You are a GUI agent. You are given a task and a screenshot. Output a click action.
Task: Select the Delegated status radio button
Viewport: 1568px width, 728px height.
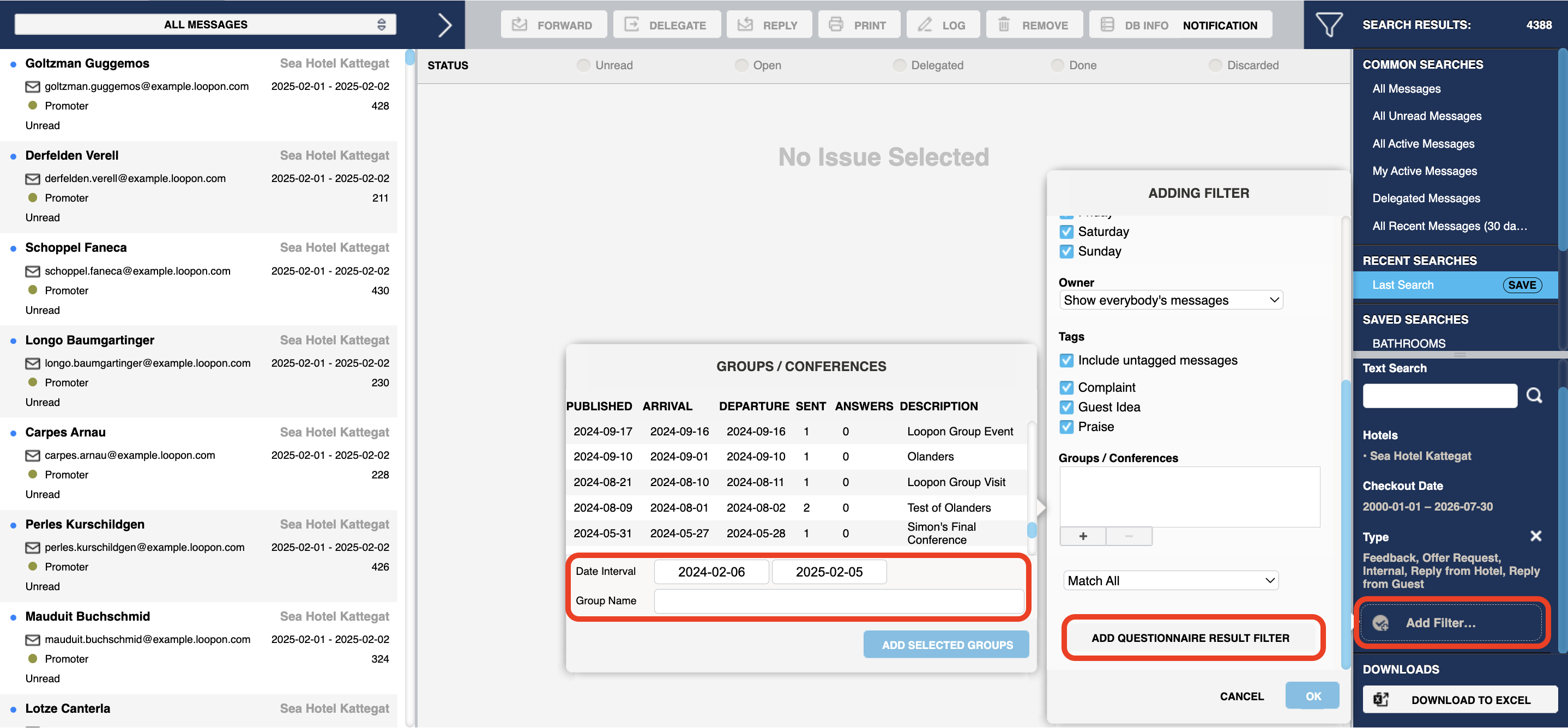tap(899, 65)
